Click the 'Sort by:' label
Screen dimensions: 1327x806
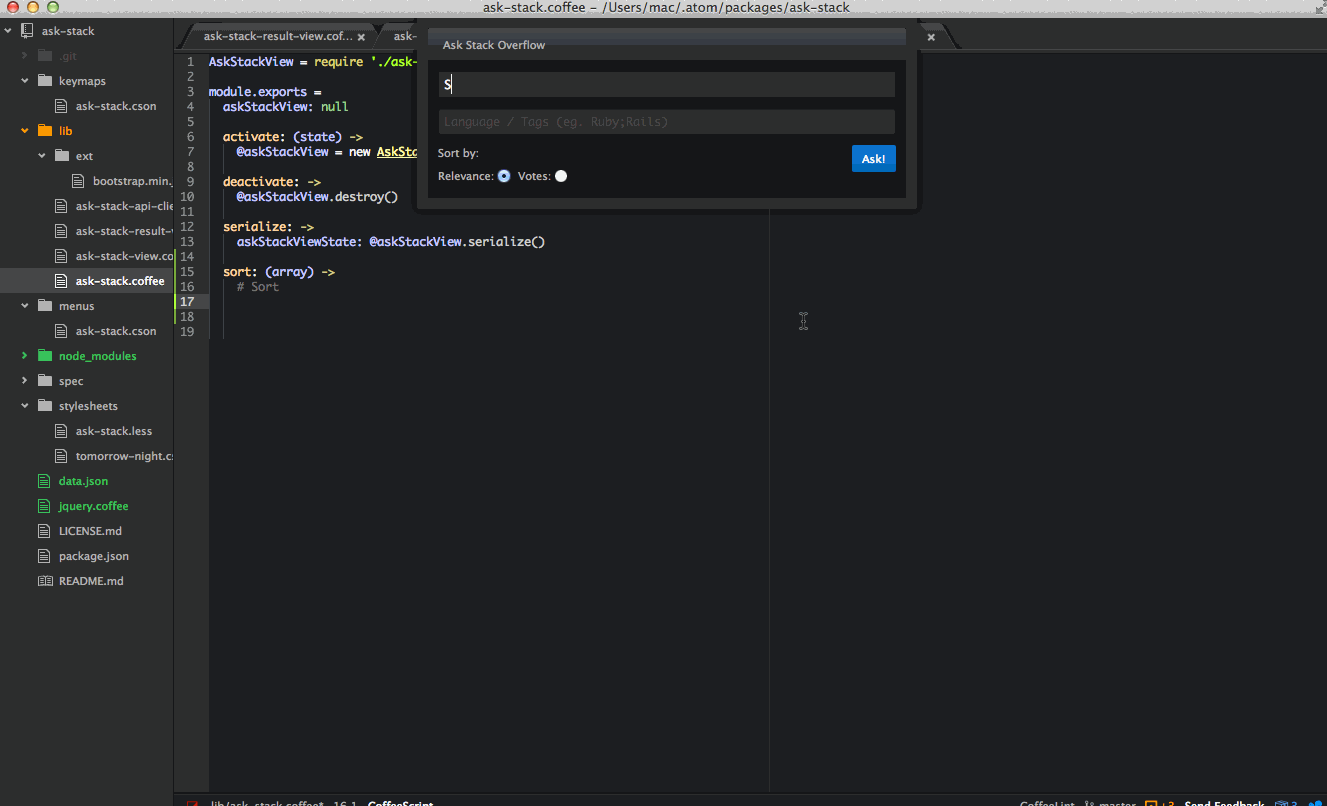(x=458, y=153)
